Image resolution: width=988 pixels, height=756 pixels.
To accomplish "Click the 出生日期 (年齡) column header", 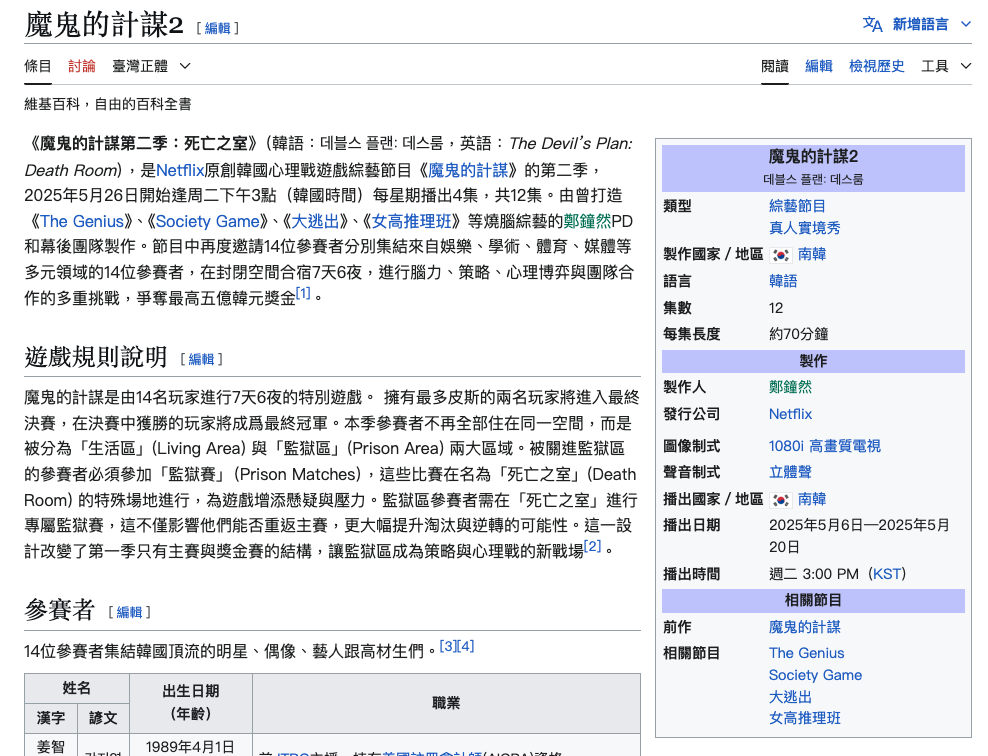I will pos(191,703).
